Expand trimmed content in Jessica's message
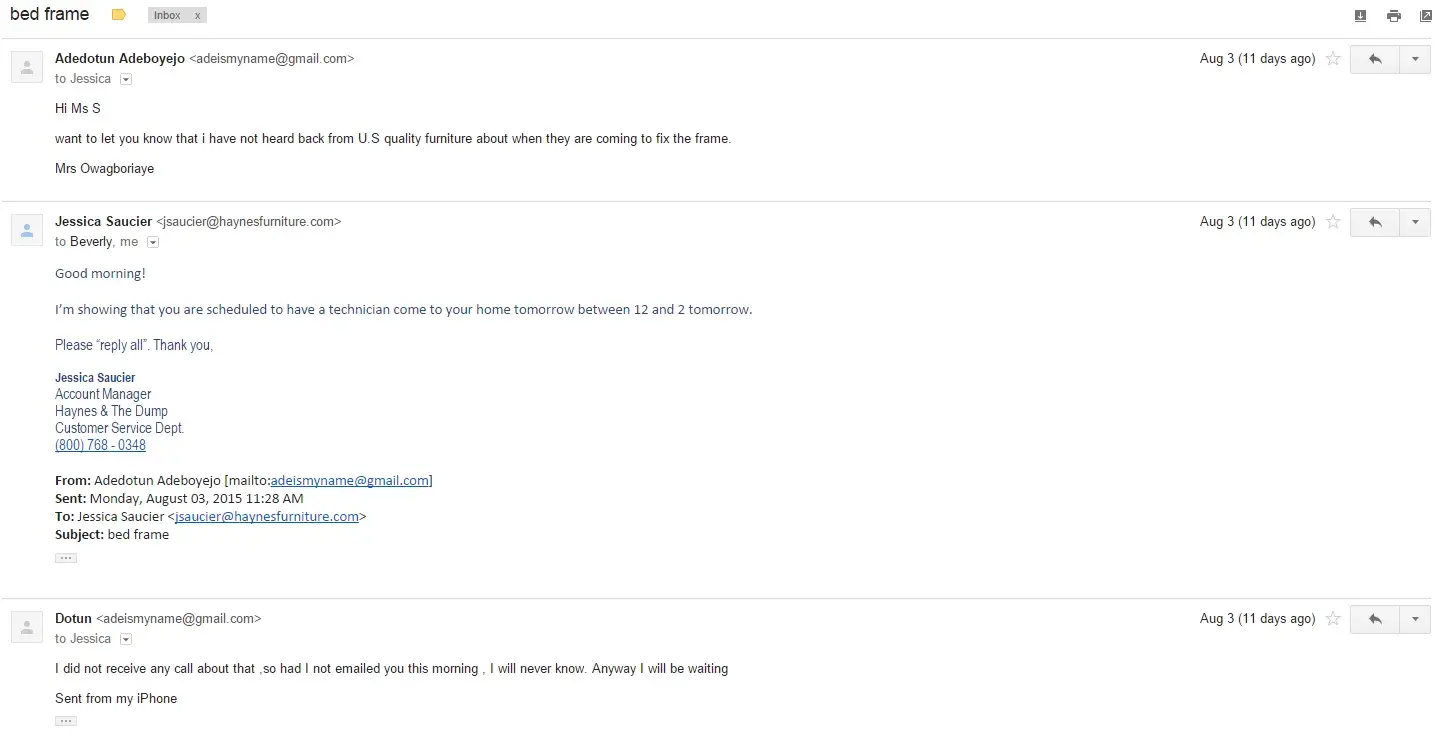The image size is (1455, 745). pyautogui.click(x=66, y=558)
